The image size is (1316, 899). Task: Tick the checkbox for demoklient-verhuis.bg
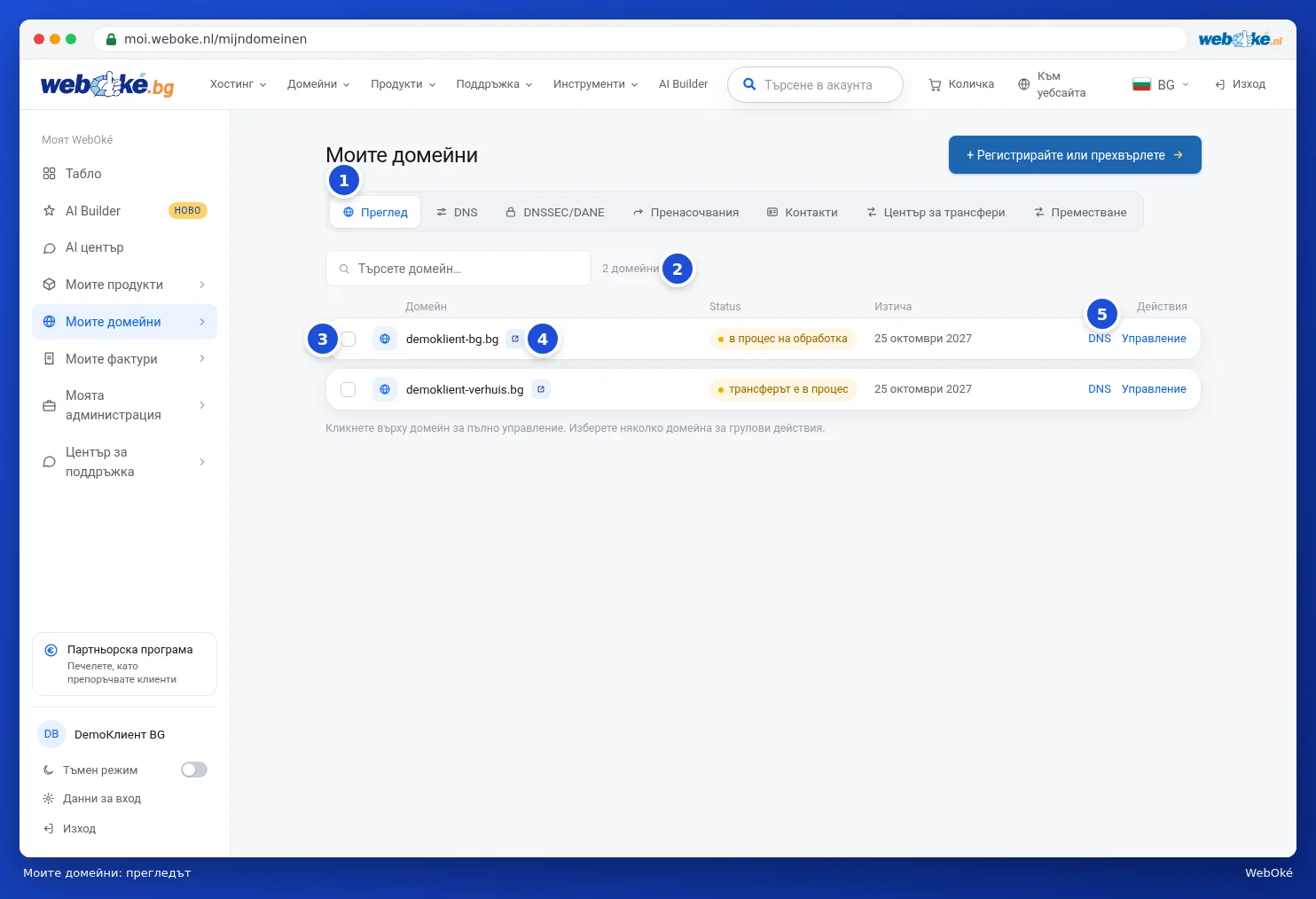point(349,389)
